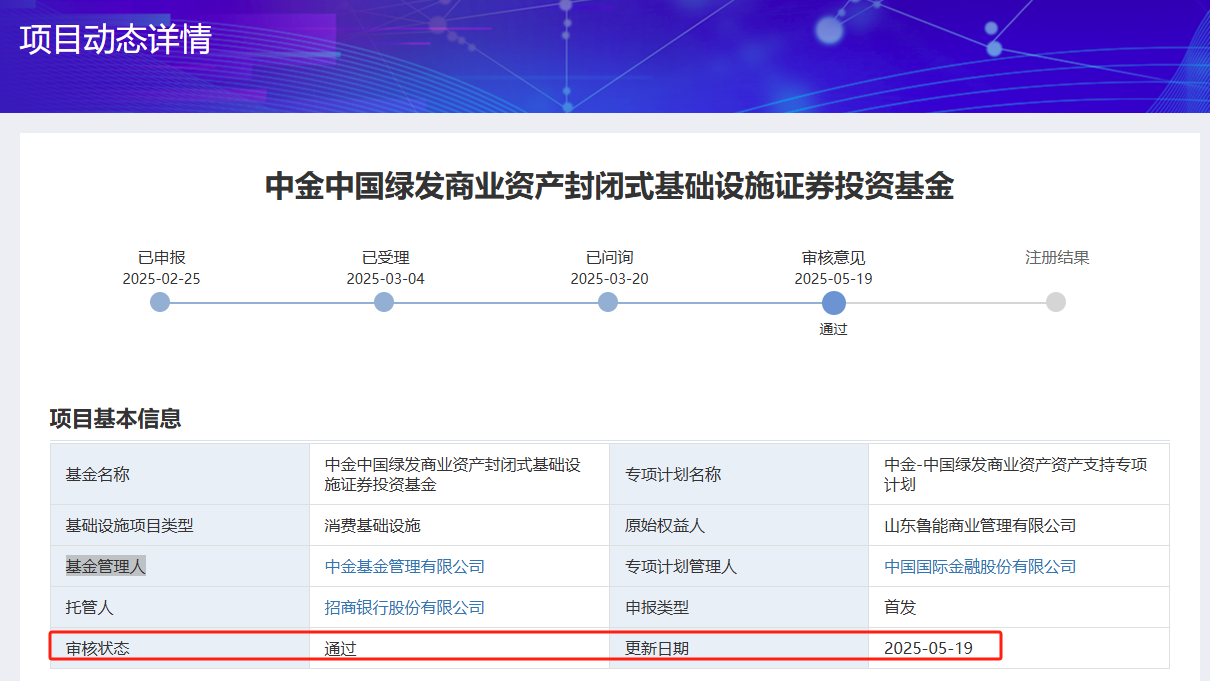Click the 已受理 step label
Image resolution: width=1210 pixels, height=681 pixels.
(x=385, y=258)
